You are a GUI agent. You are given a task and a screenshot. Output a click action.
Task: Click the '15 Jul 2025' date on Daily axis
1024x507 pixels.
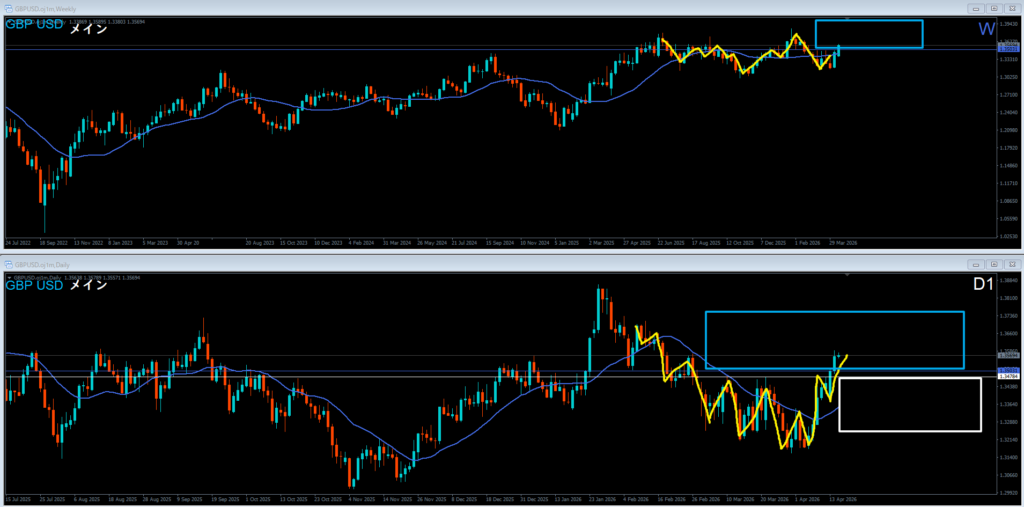pyautogui.click(x=19, y=499)
